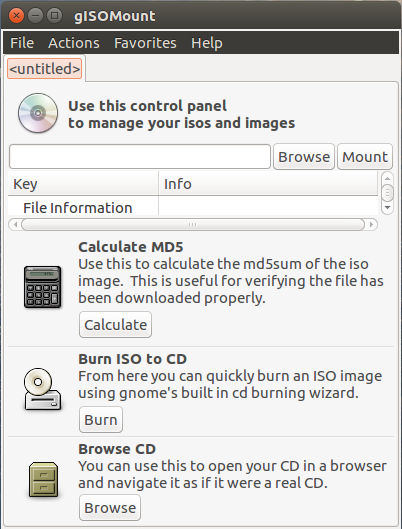Open the Favorites menu

point(145,43)
